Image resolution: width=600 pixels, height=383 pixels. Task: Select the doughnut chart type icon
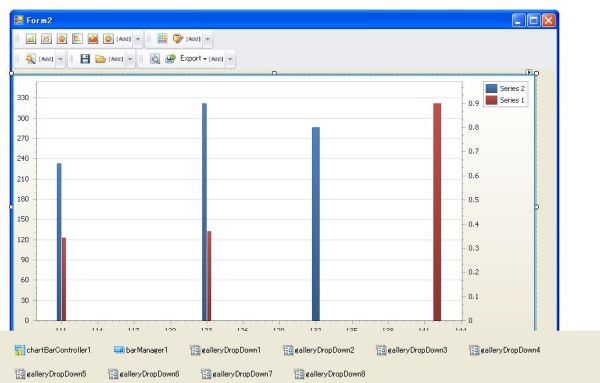coord(108,39)
